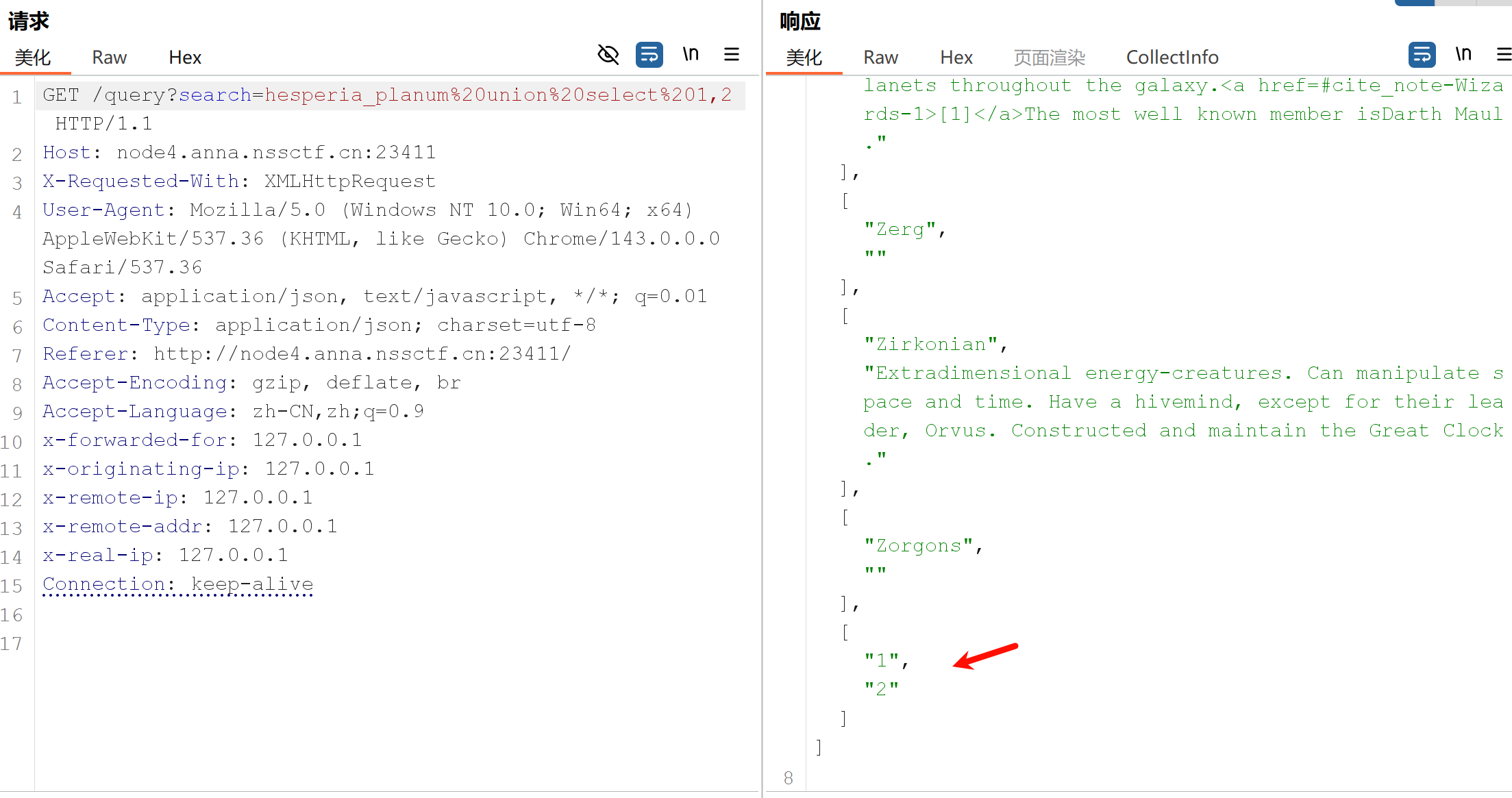1512x798 pixels.
Task: Toggle the request panel \n non-printable characters icon
Action: tap(691, 54)
